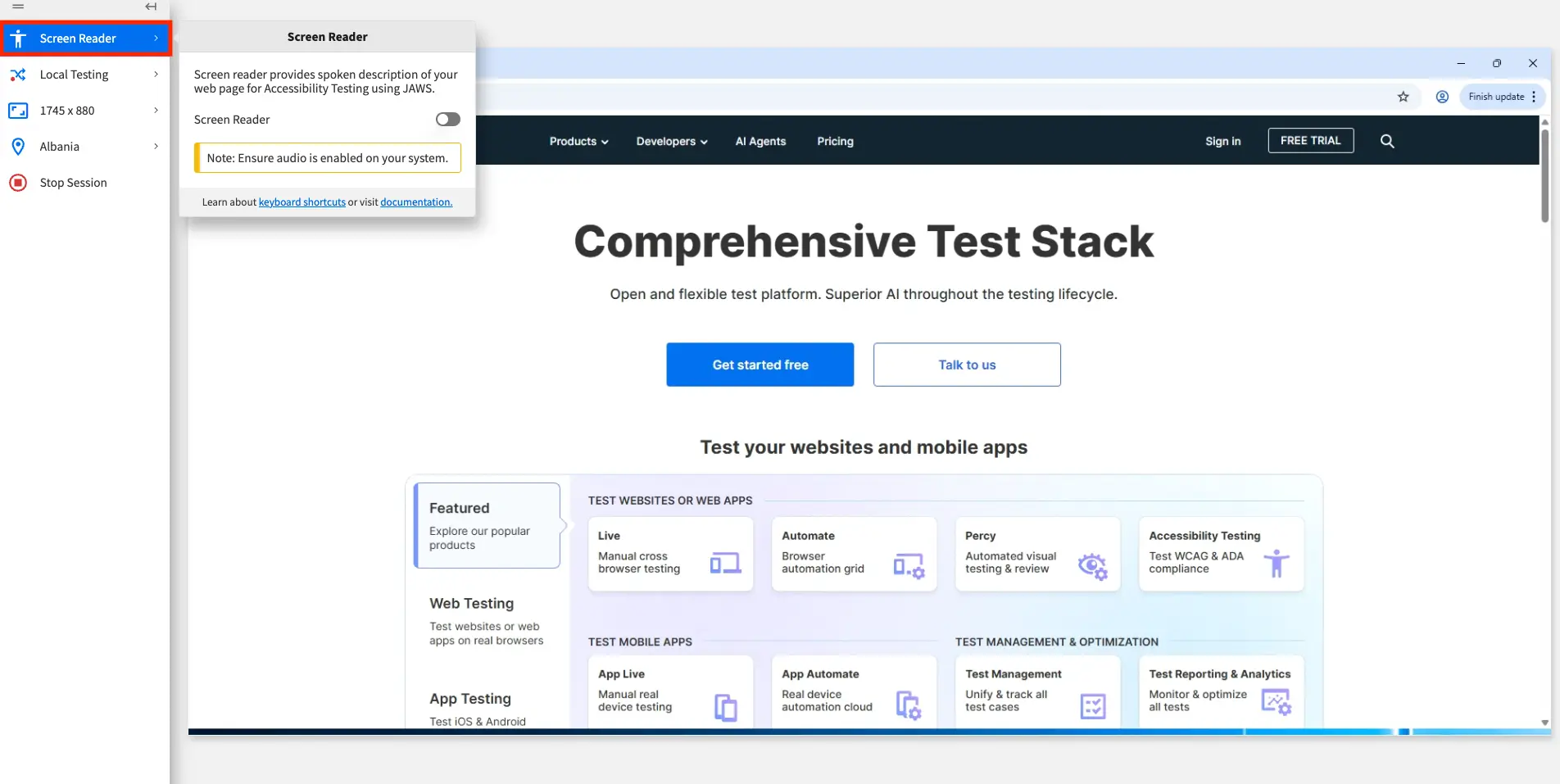Expand the Developers dropdown
Viewport: 1560px width, 784px height.
671,141
